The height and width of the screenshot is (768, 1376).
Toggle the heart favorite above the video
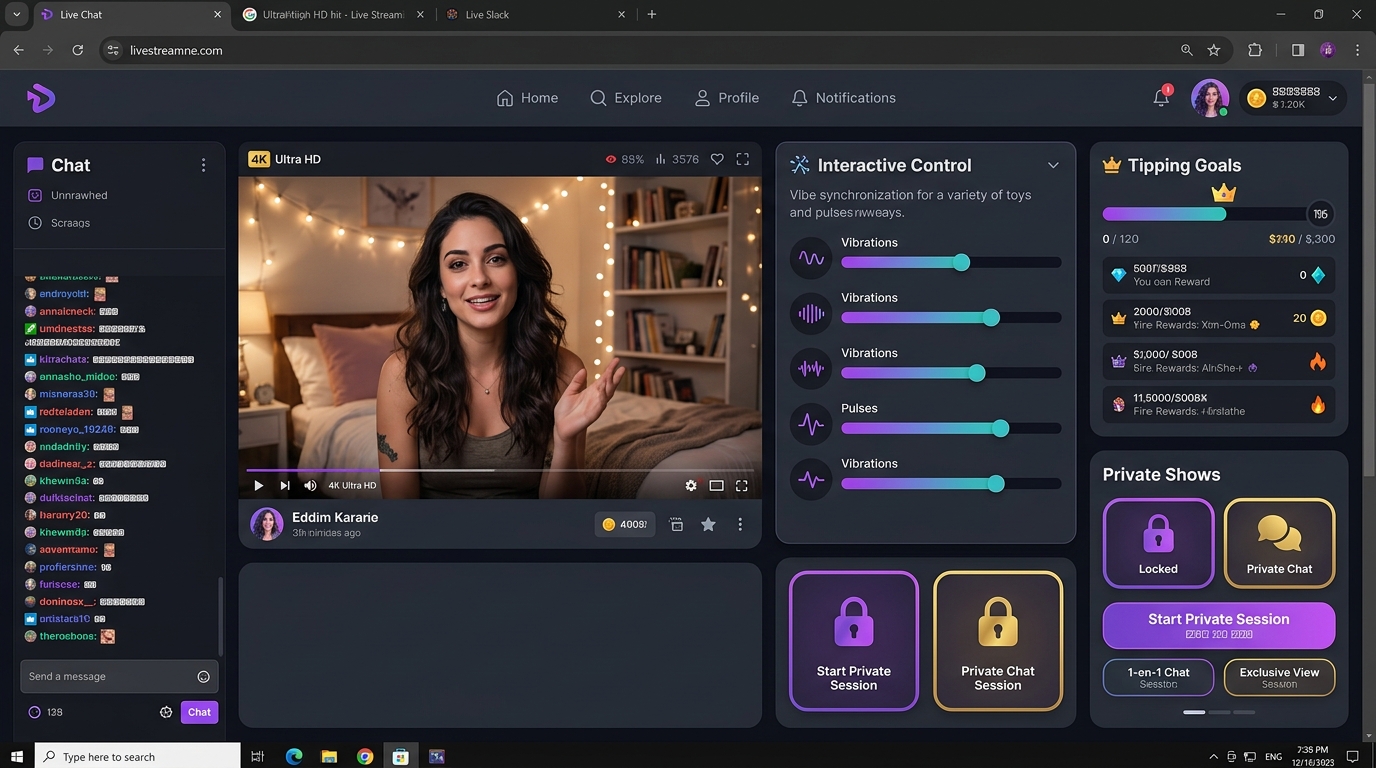click(717, 159)
